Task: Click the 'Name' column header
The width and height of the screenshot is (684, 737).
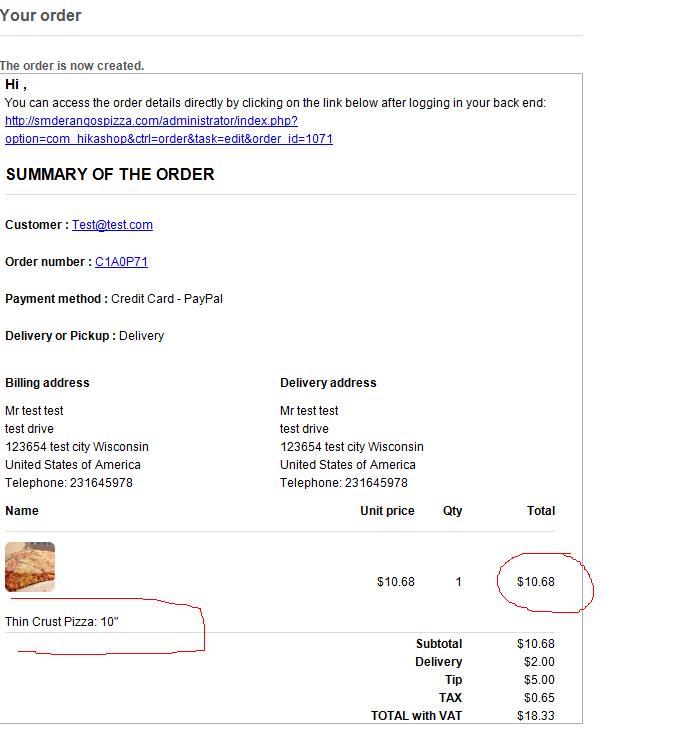Action: click(x=22, y=511)
